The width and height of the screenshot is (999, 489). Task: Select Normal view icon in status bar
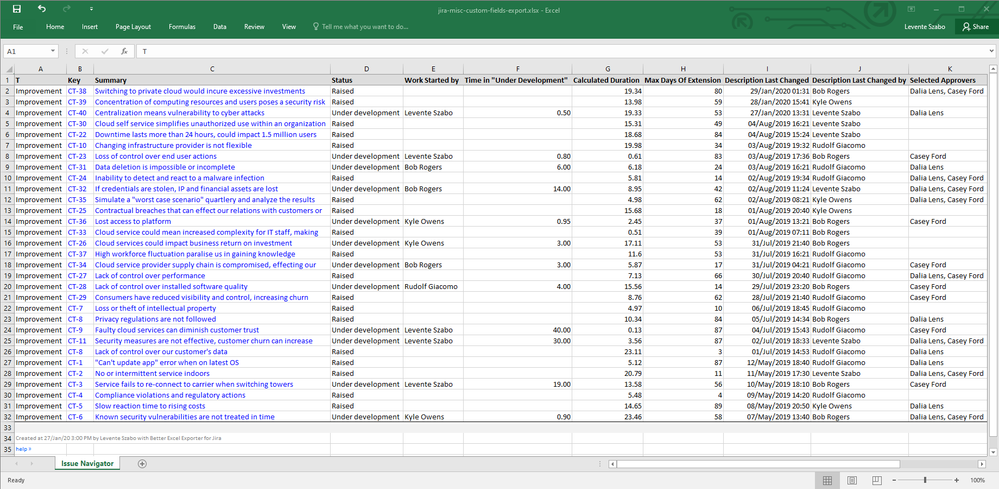(826, 480)
